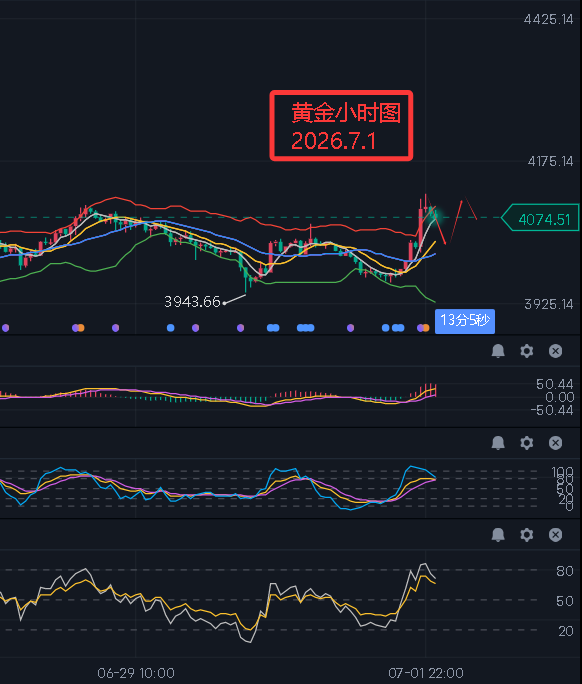Click time axis label 06-29 10:00
This screenshot has width=582, height=684.
136,673
